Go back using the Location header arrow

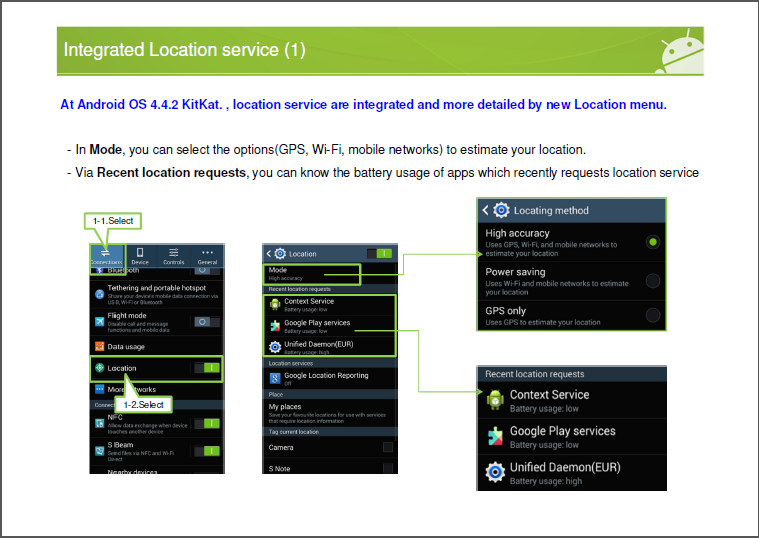coord(269,254)
